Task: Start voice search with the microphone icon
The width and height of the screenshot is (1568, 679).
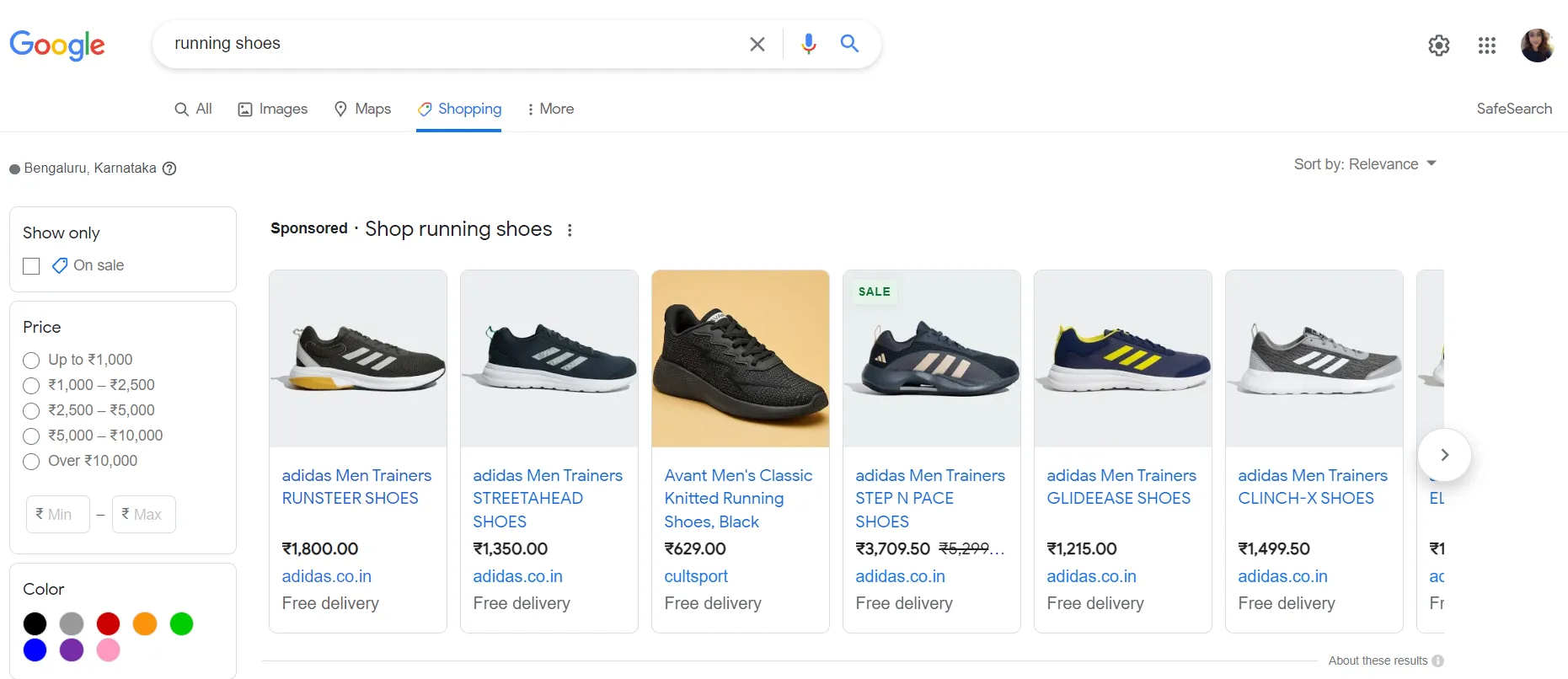Action: pyautogui.click(x=809, y=44)
